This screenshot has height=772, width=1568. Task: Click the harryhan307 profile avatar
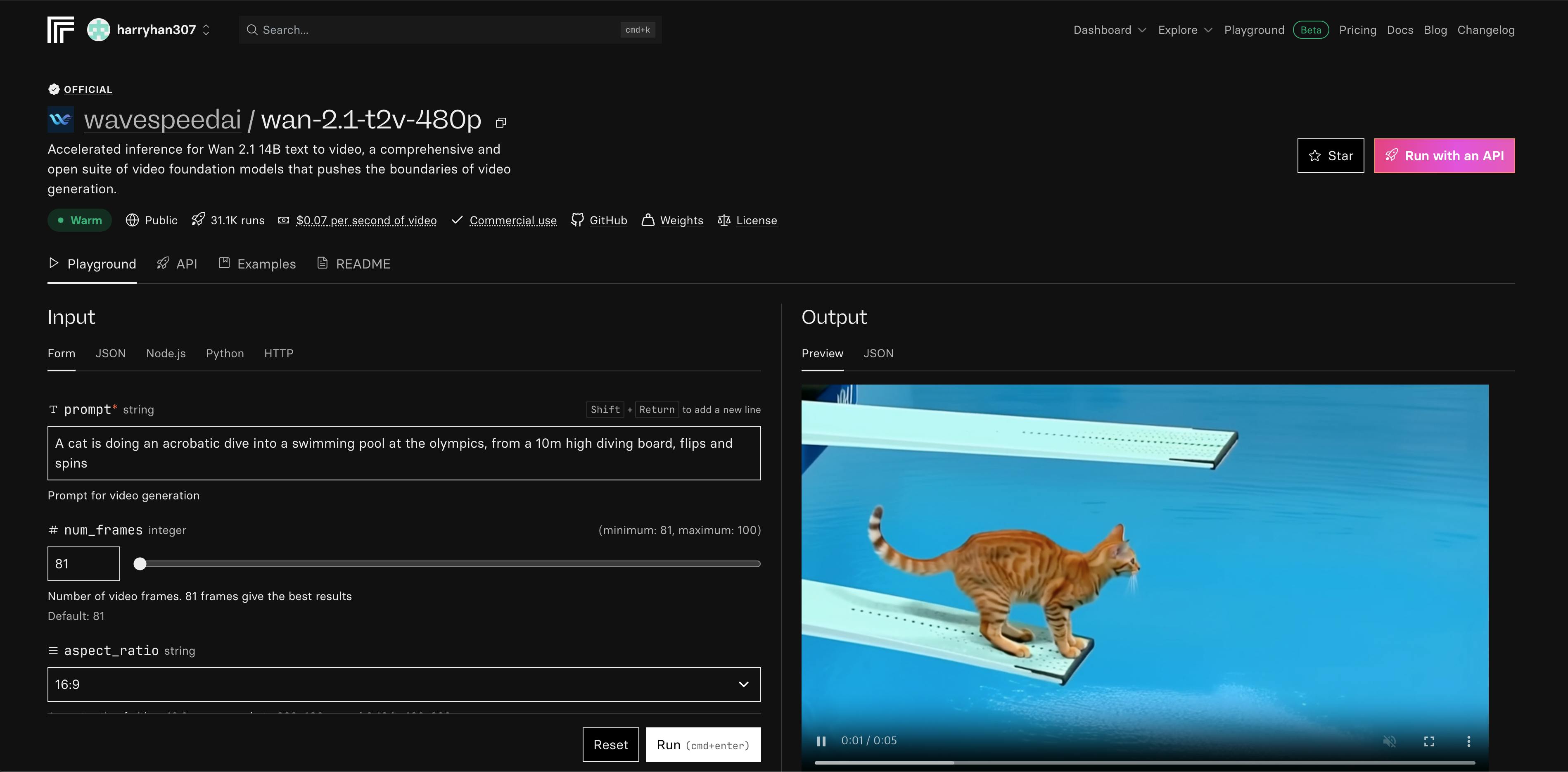(x=99, y=30)
